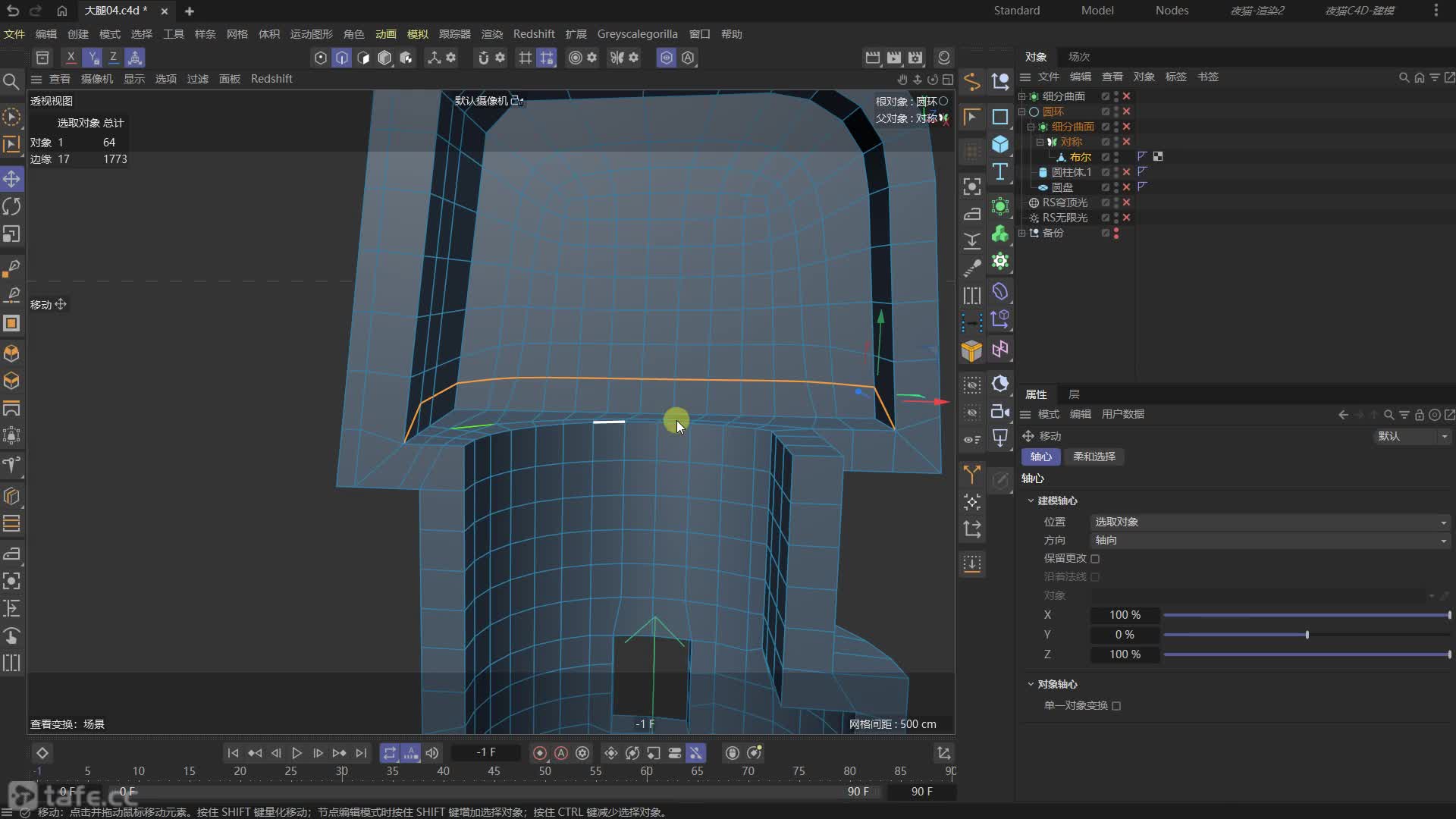Click the 柔和选择 button
The width and height of the screenshot is (1456, 819).
click(1094, 457)
